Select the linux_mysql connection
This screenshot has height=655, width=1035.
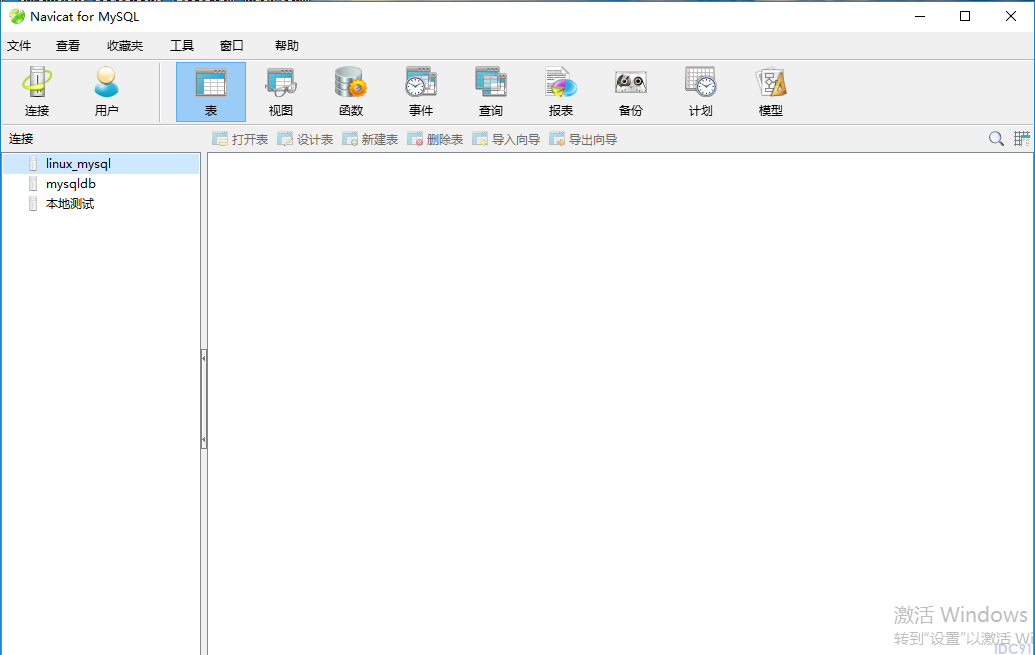[101, 164]
